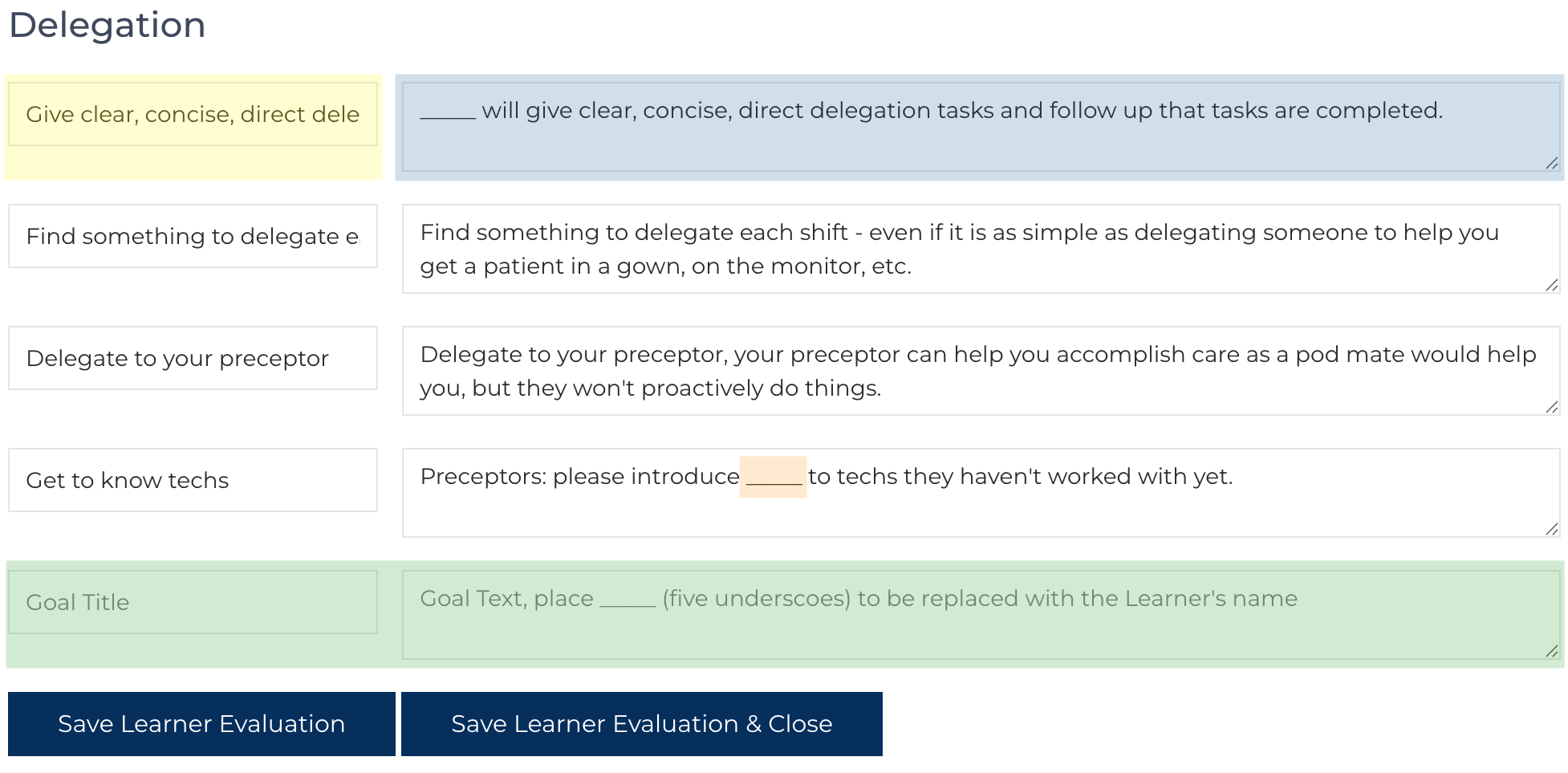Click the 'Save Learner Evaluation' button
The image size is (1568, 773).
pos(201,724)
